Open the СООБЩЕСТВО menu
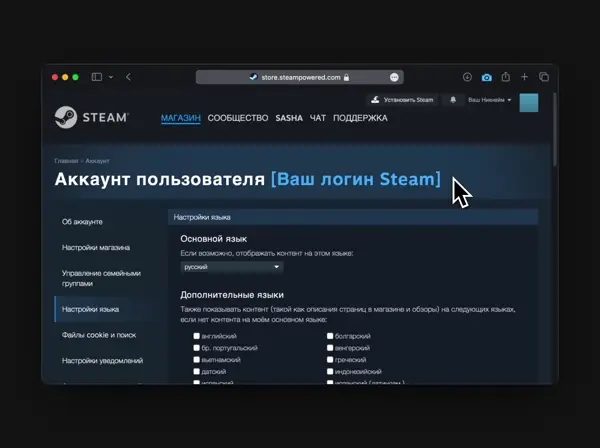Viewport: 600px width, 448px height. (238, 118)
